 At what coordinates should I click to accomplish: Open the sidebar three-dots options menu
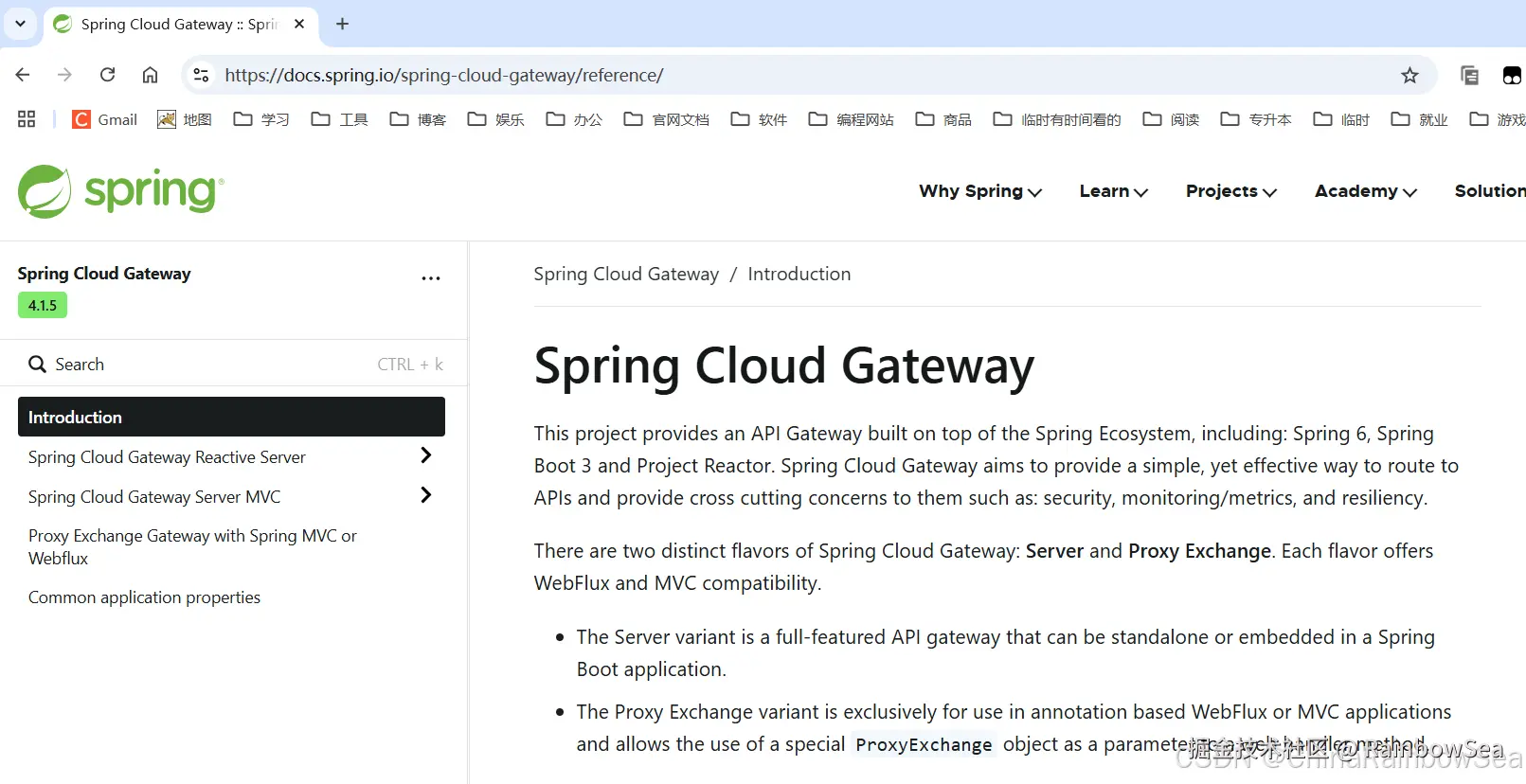point(431,278)
